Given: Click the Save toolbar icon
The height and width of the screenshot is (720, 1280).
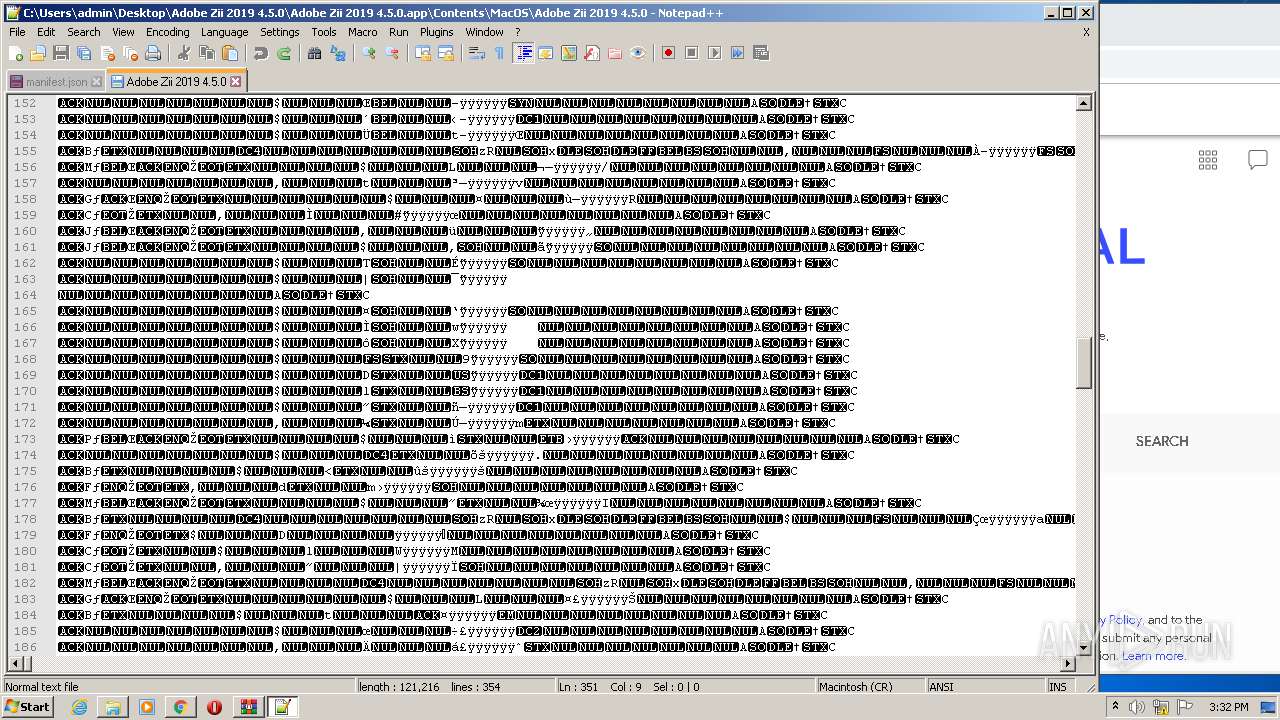Looking at the screenshot, I should 61,53.
